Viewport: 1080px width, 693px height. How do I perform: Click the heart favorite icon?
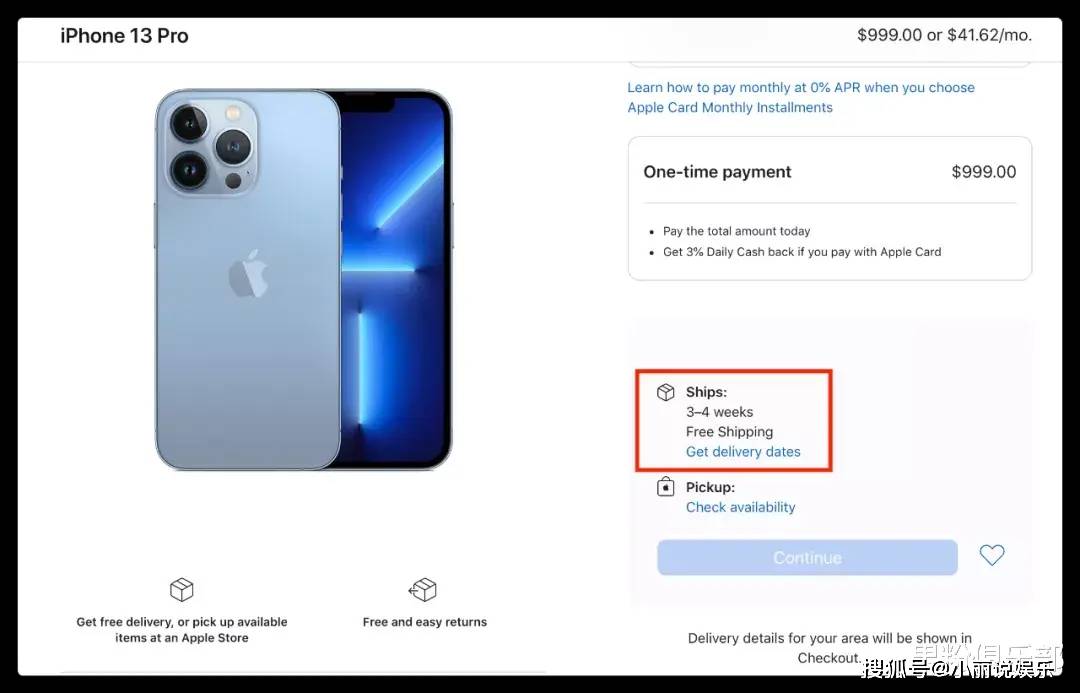click(992, 555)
